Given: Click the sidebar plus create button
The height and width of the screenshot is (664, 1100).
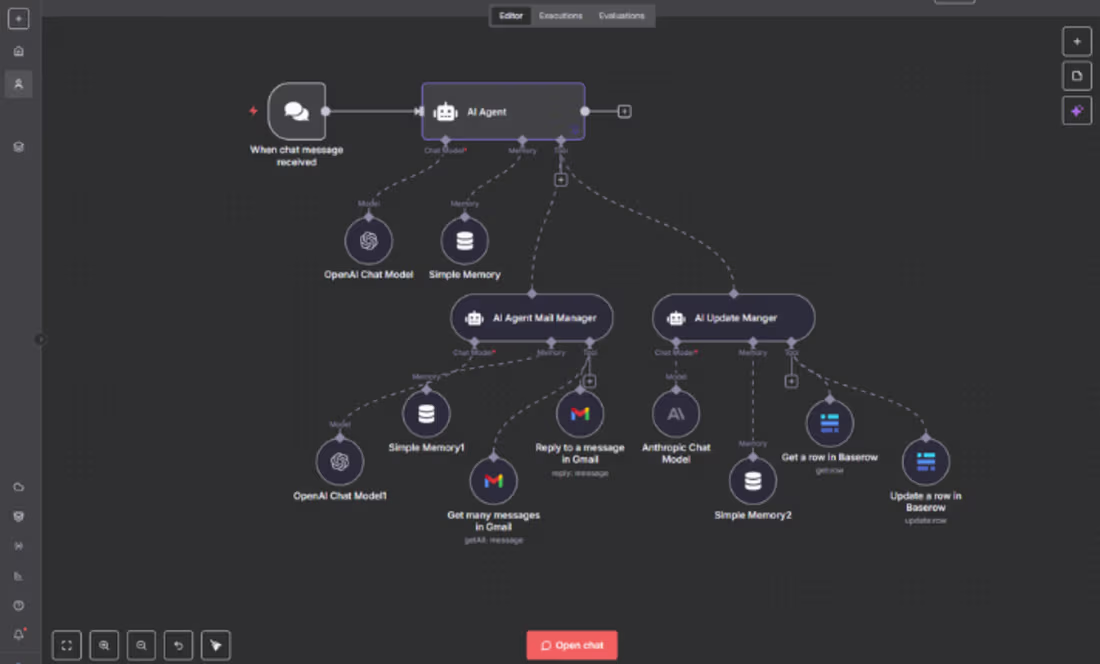Looking at the screenshot, I should tap(18, 18).
